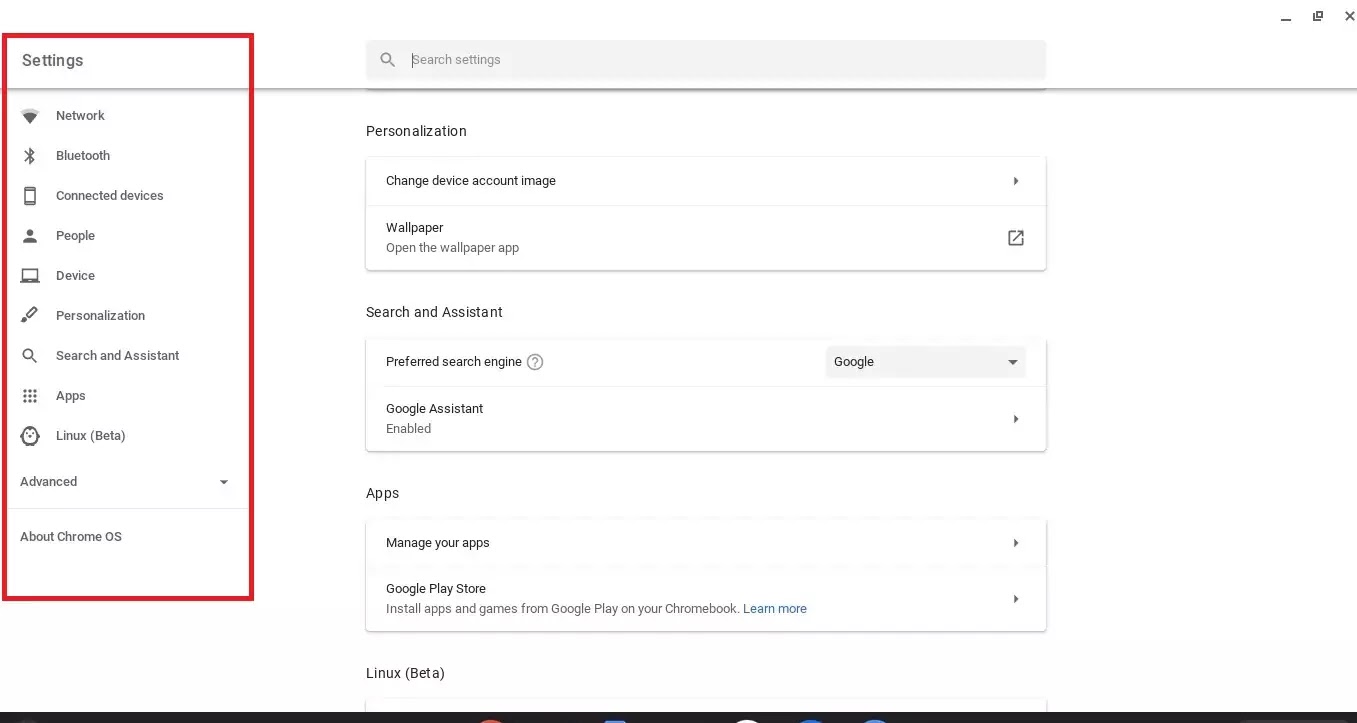This screenshot has height=723, width=1357.
Task: Select Apps in the sidebar
Action: point(71,396)
